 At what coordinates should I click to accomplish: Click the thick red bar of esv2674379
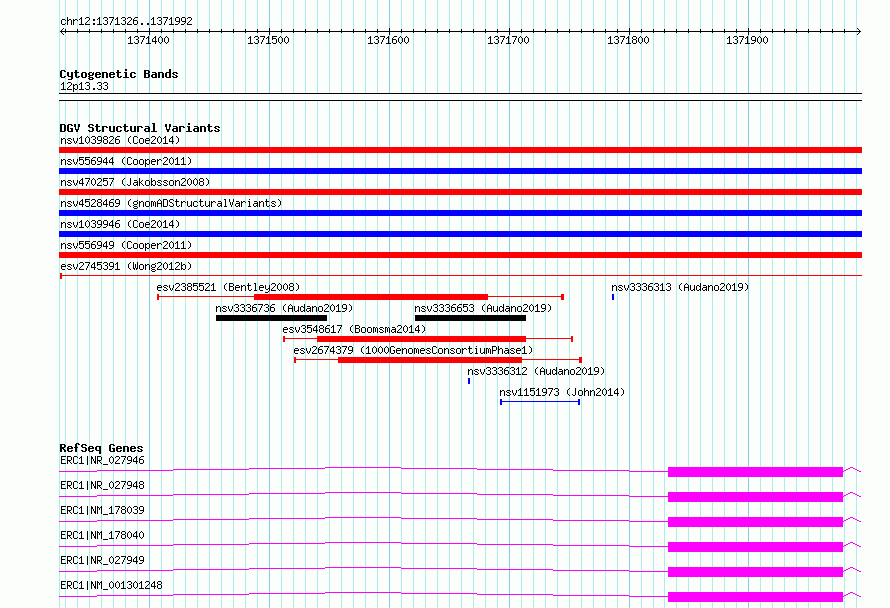point(430,360)
